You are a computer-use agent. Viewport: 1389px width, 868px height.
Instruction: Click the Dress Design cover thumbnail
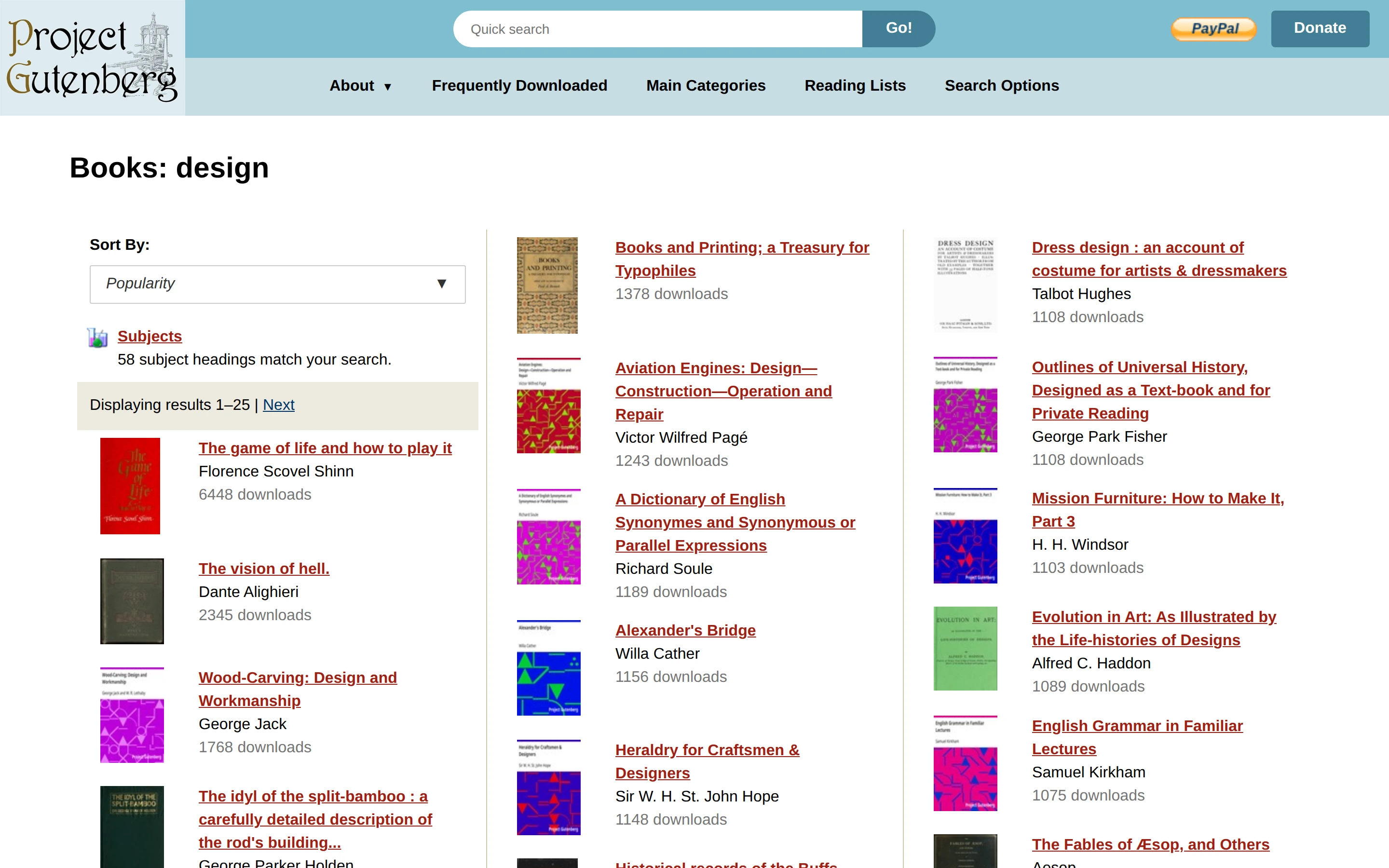[966, 285]
